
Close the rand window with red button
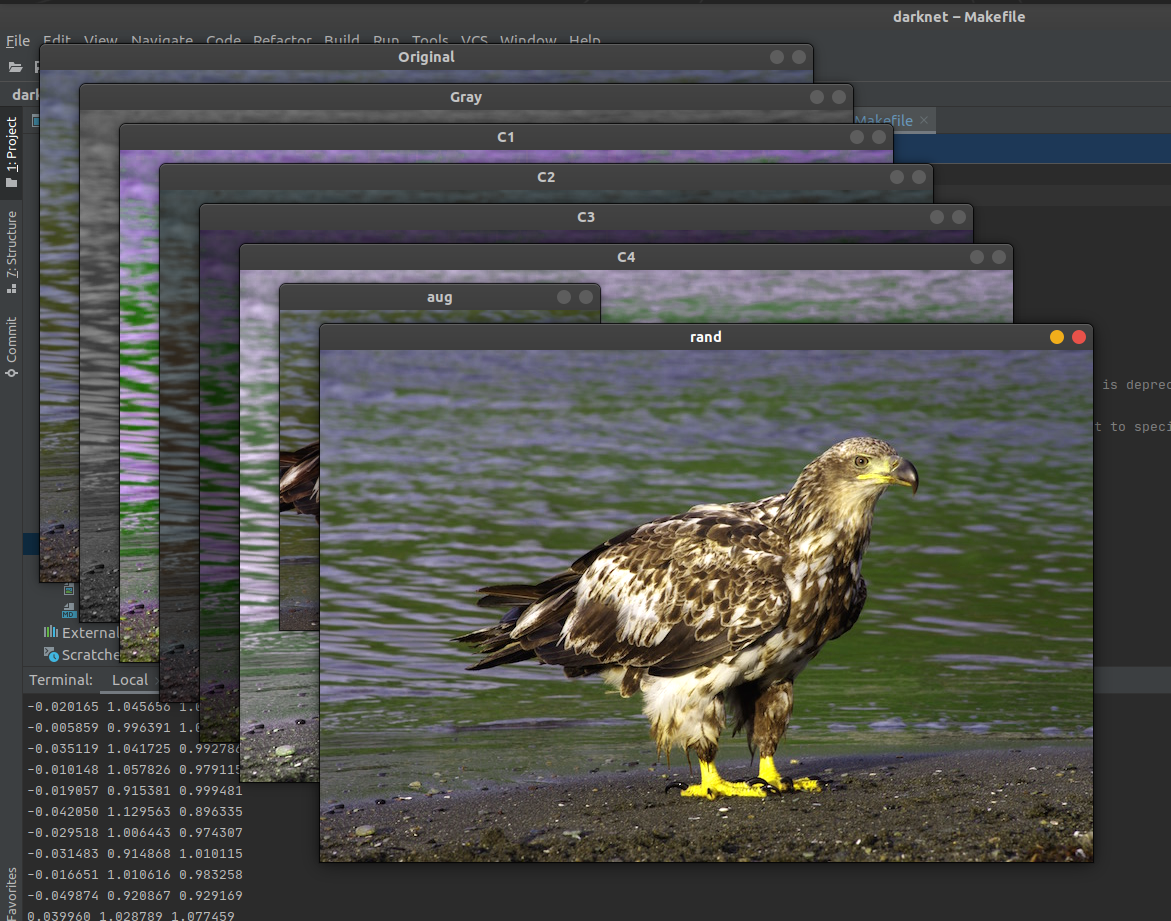click(x=1078, y=337)
